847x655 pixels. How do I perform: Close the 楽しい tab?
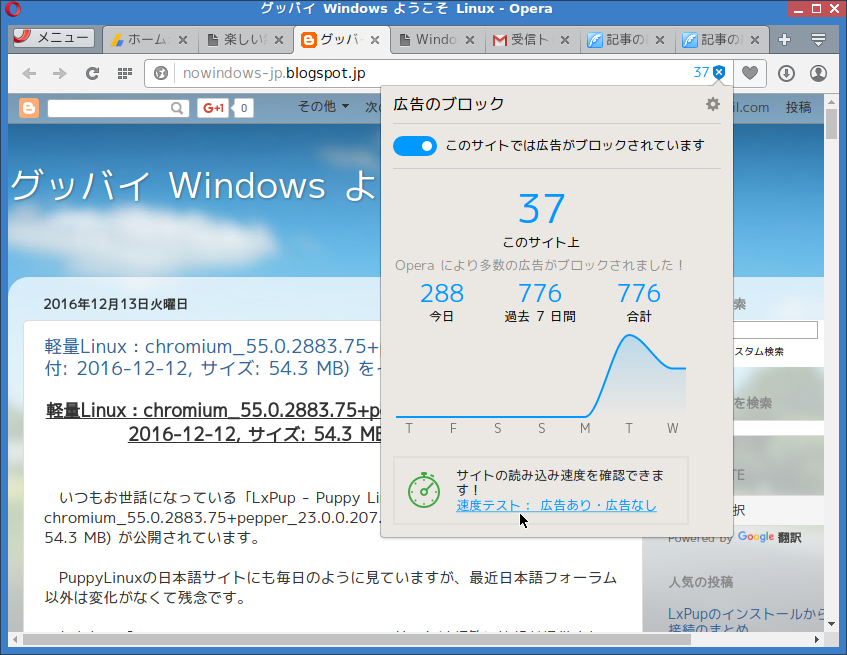[x=279, y=40]
